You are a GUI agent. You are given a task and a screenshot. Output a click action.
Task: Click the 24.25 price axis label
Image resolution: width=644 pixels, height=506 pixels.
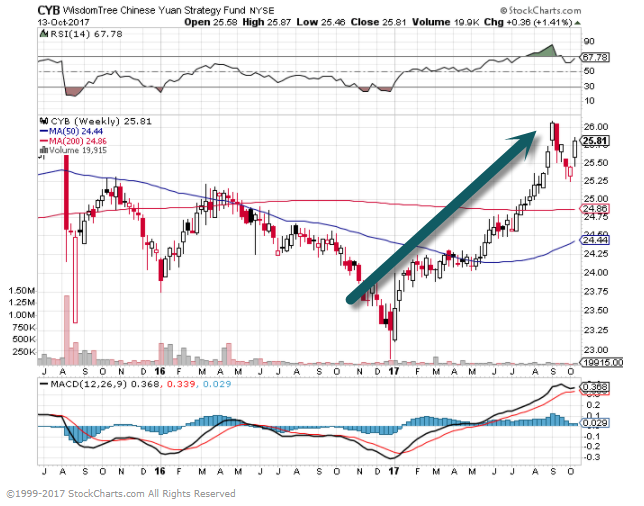click(596, 254)
